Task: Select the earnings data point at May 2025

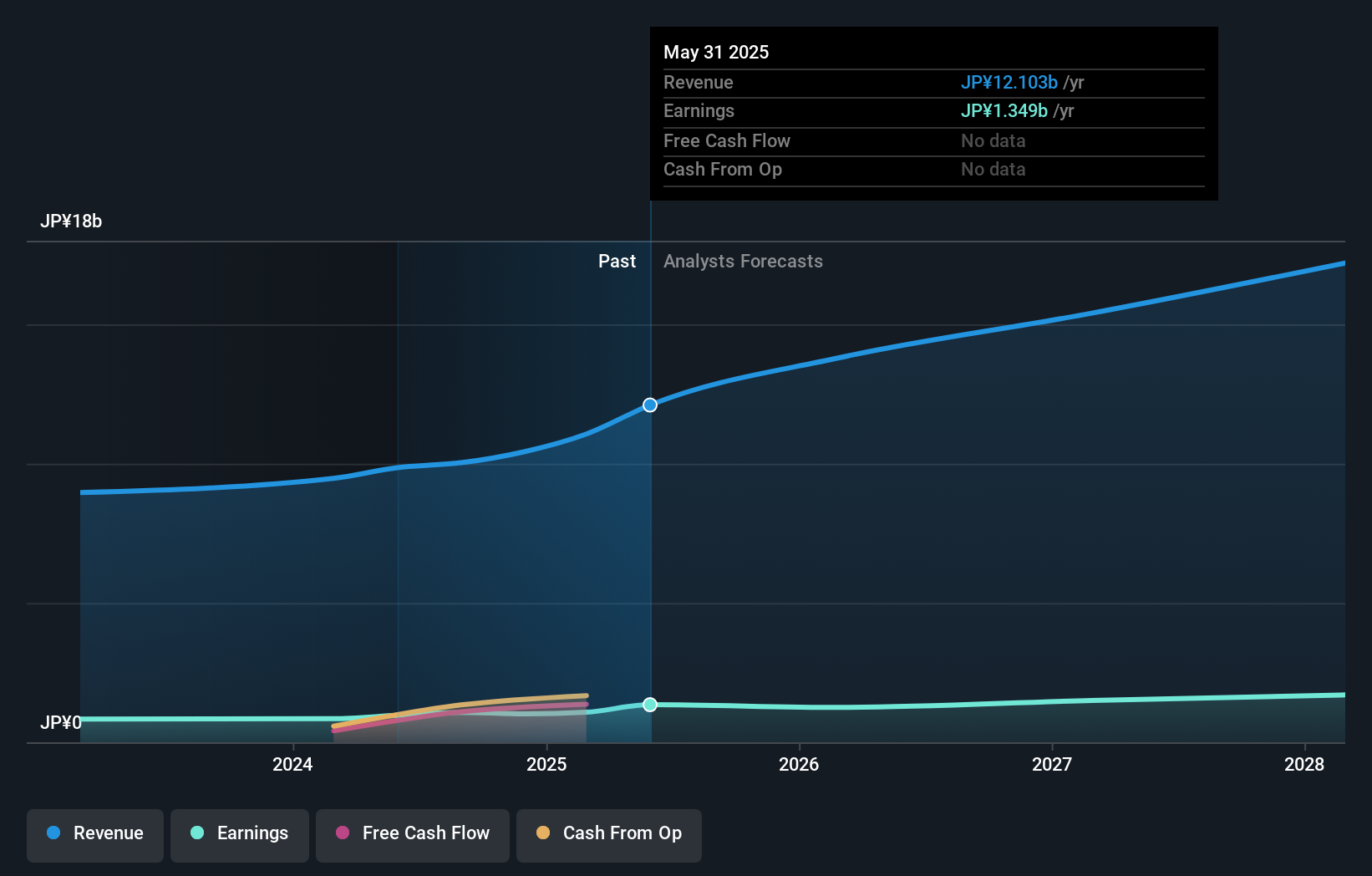Action: pyautogui.click(x=650, y=705)
